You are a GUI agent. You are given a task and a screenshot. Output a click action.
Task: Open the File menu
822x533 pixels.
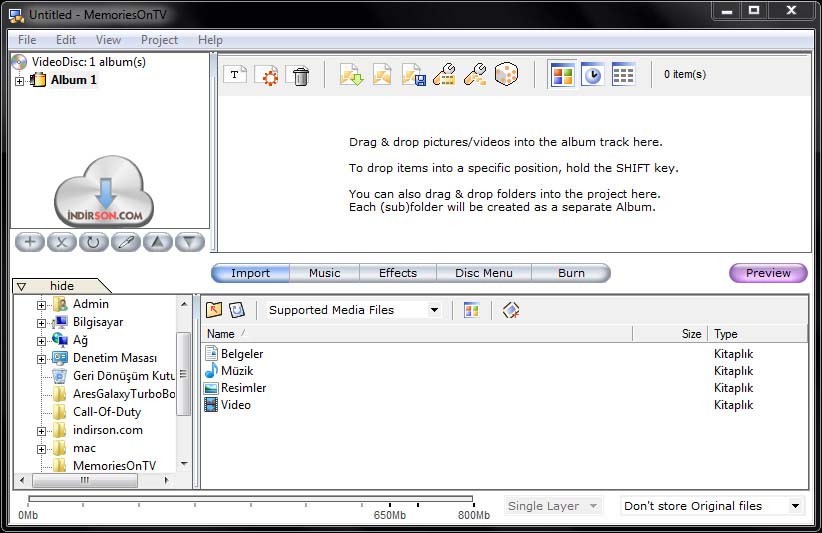click(27, 40)
